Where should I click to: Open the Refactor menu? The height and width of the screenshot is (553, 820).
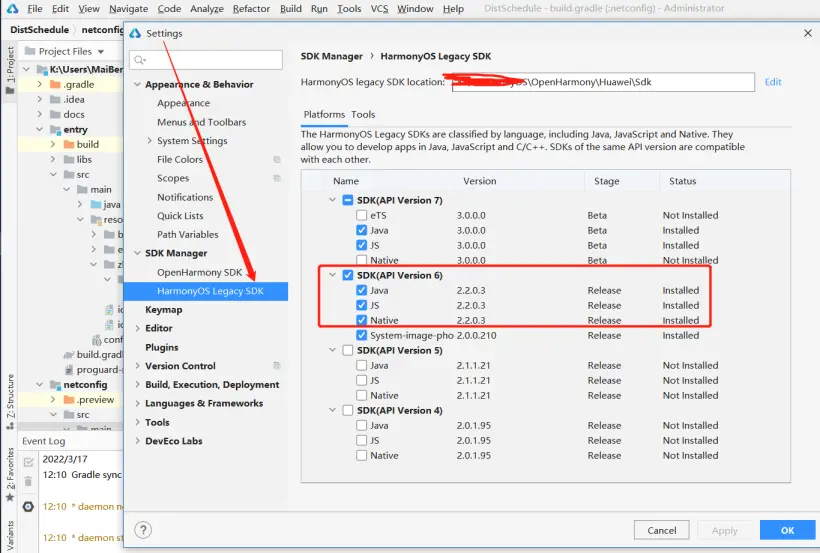pos(251,9)
